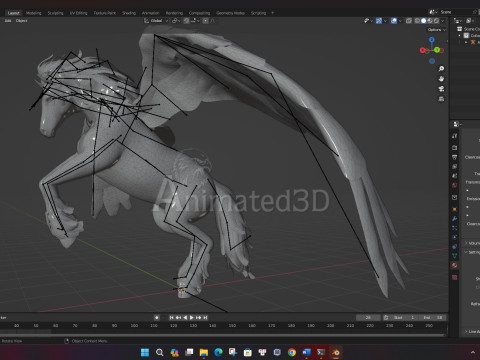Click jump to end frame button
This screenshot has height=360, width=480.
tap(205, 317)
